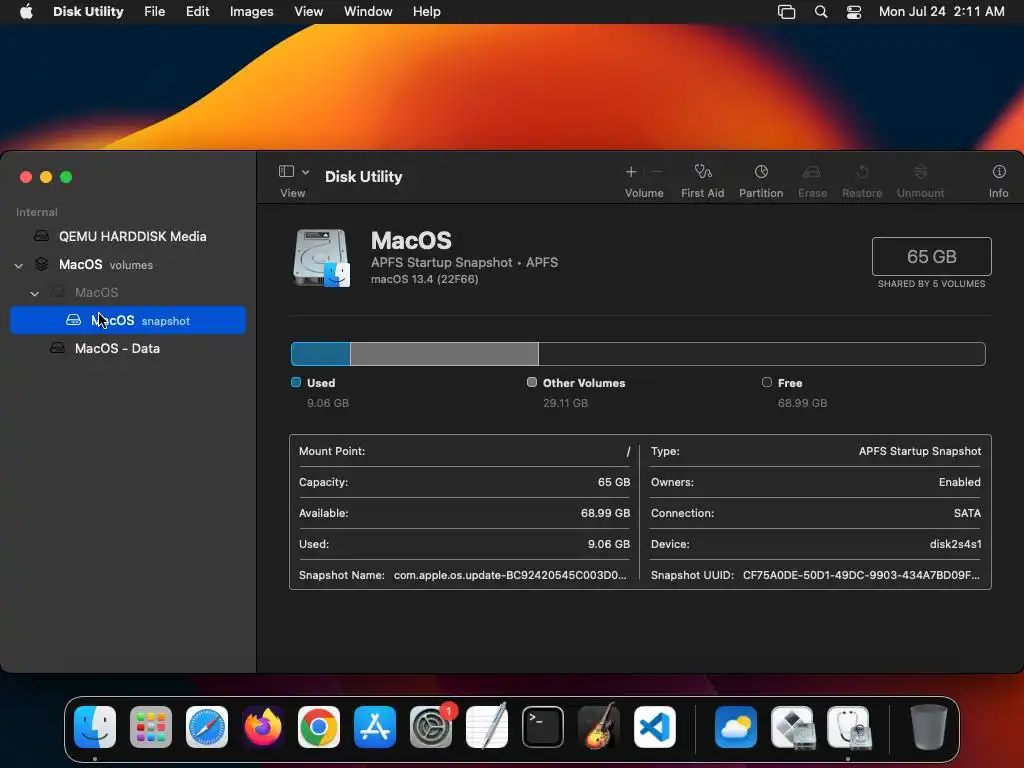
Task: Click Disk Utility icon in the Dock
Action: [848, 727]
